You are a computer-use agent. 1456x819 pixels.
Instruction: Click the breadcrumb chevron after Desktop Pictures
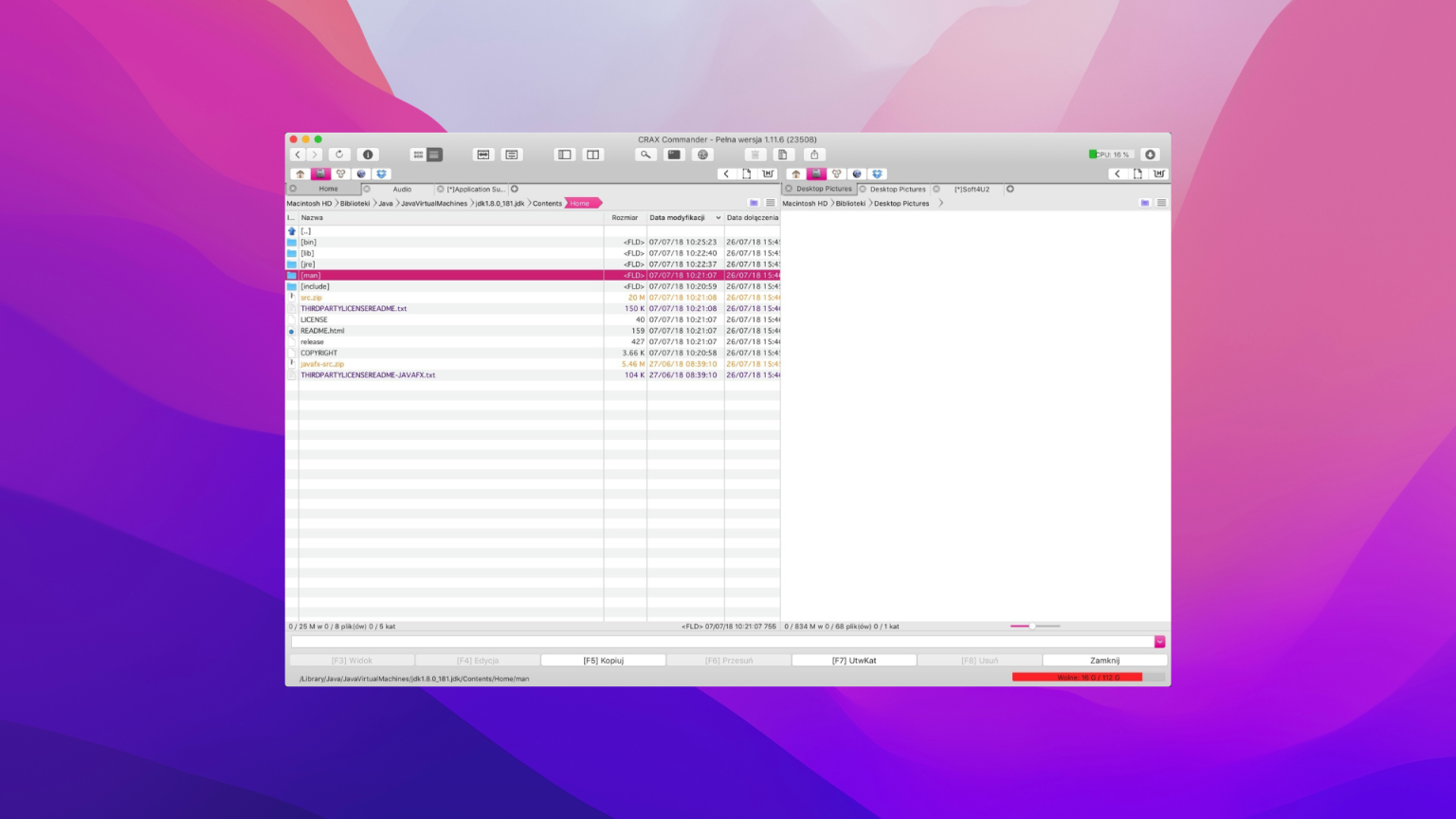click(x=940, y=203)
